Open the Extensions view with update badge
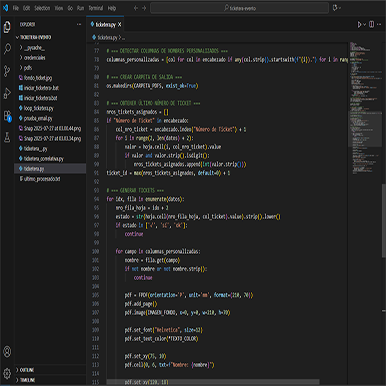The height and width of the screenshot is (386, 386). click(7, 116)
